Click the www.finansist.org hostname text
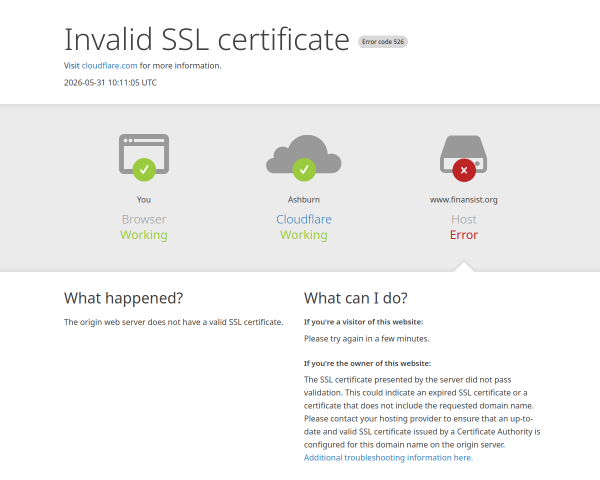This screenshot has width=600, height=480. [463, 200]
